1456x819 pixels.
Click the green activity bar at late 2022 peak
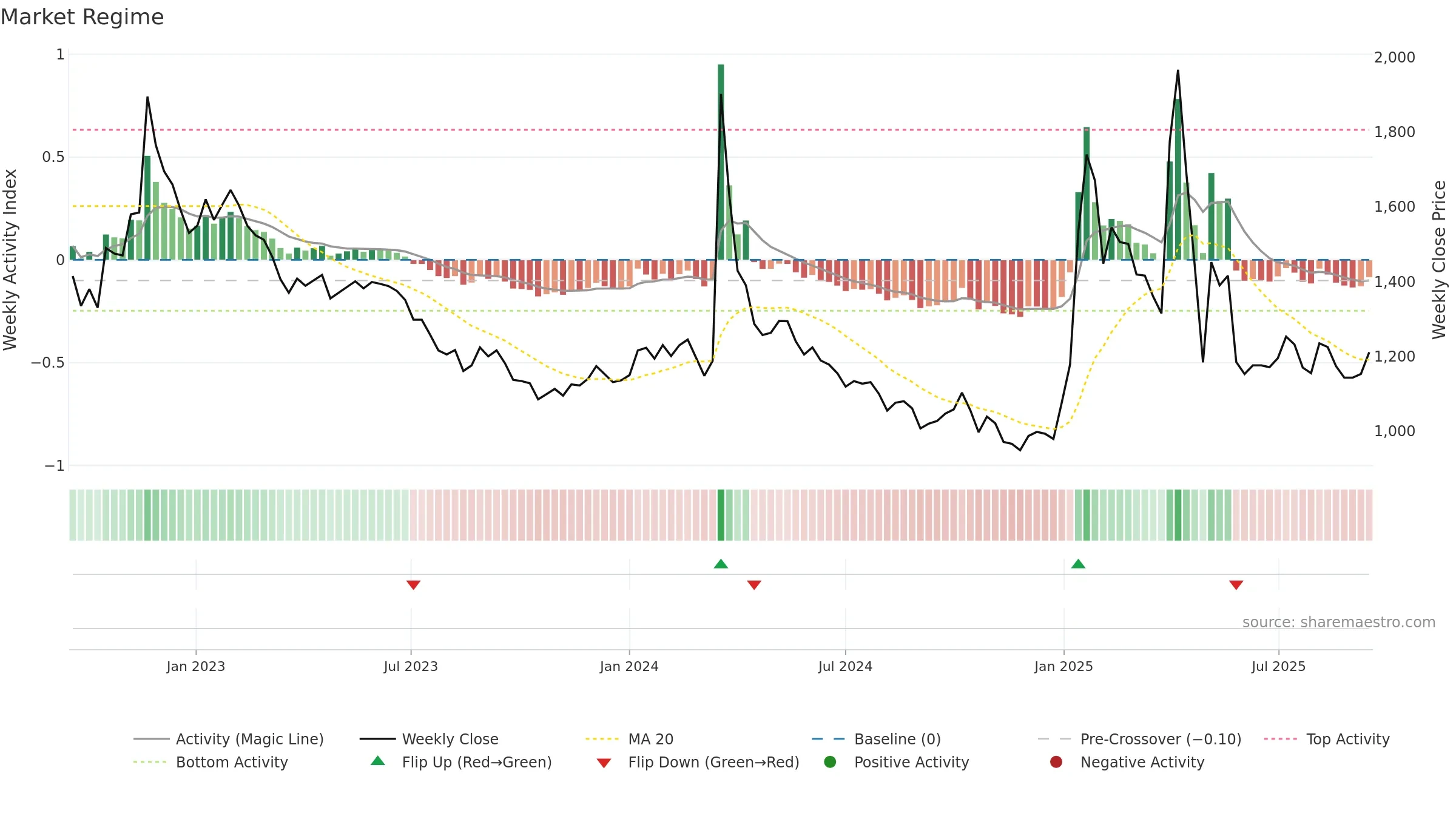(x=147, y=208)
